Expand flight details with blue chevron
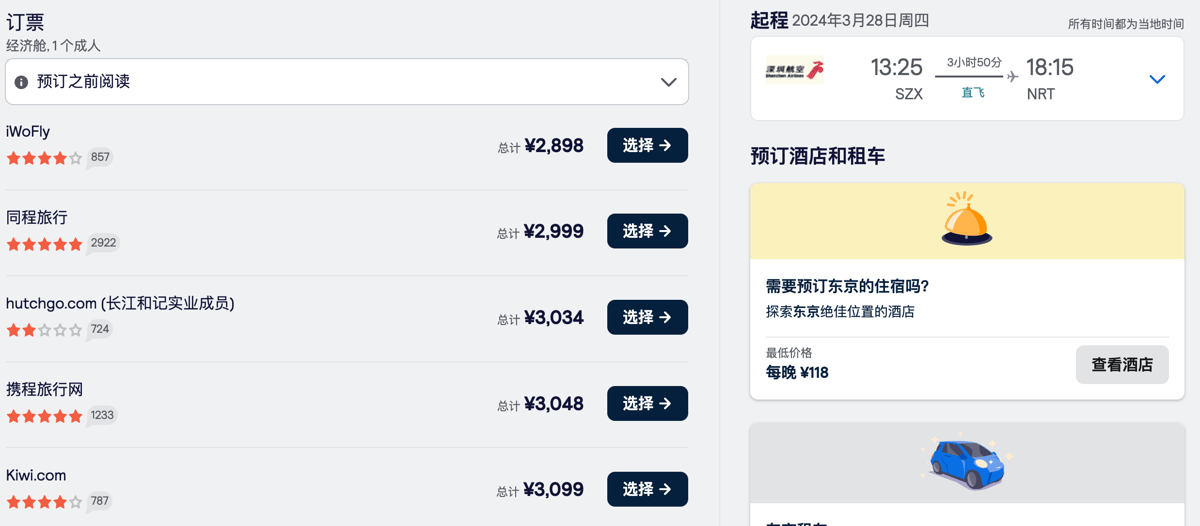The width and height of the screenshot is (1200, 526). click(1157, 79)
